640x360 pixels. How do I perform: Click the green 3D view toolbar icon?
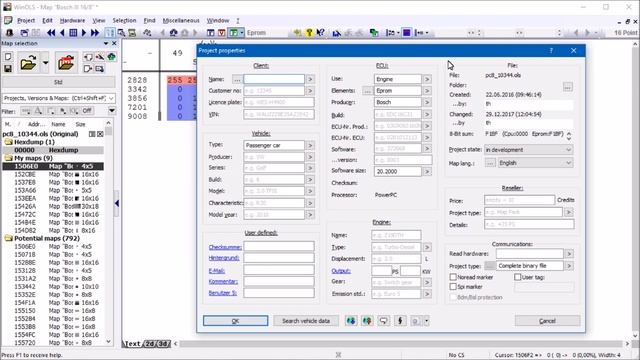click(233, 33)
